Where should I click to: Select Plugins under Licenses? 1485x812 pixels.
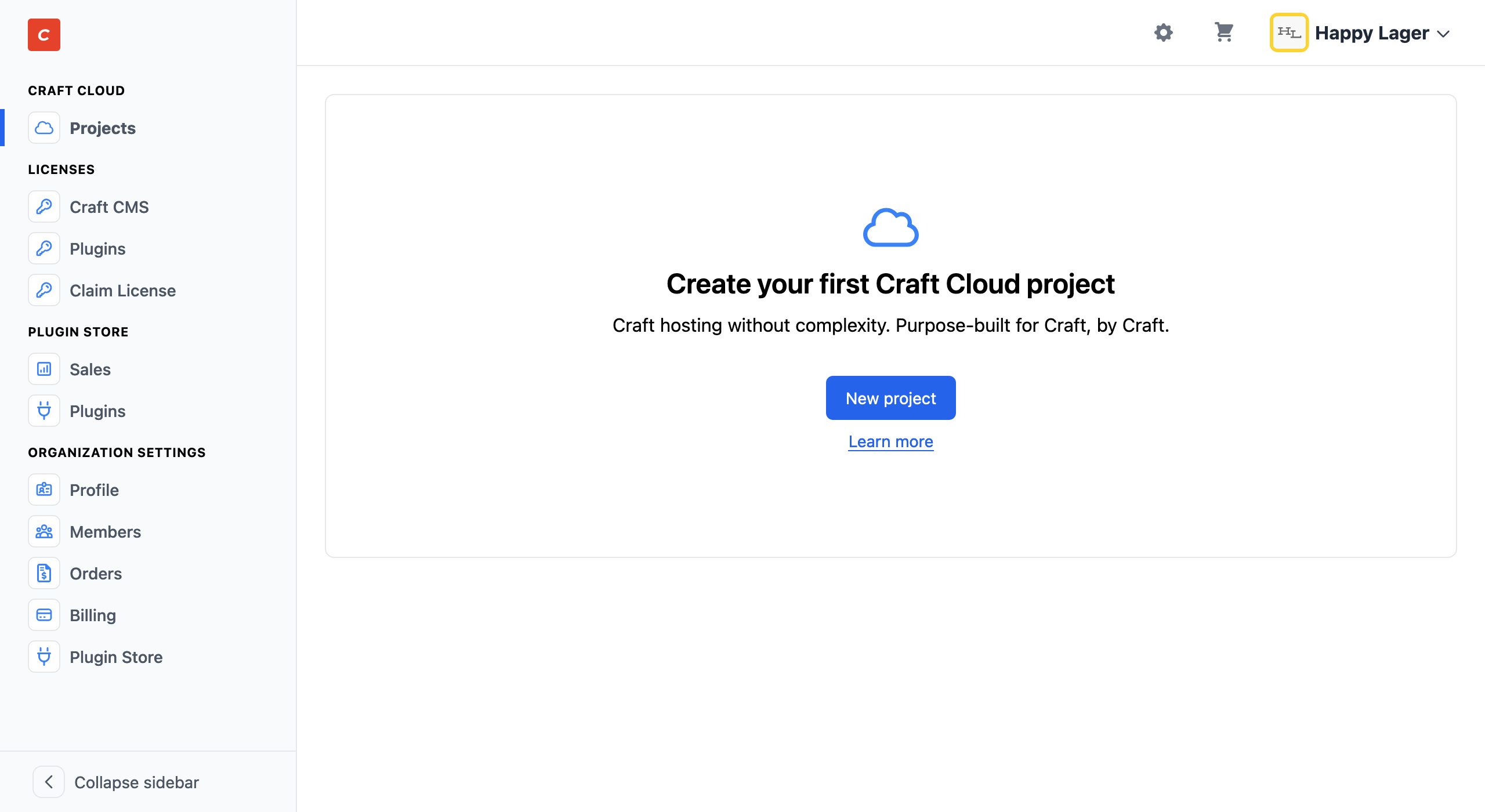[97, 248]
